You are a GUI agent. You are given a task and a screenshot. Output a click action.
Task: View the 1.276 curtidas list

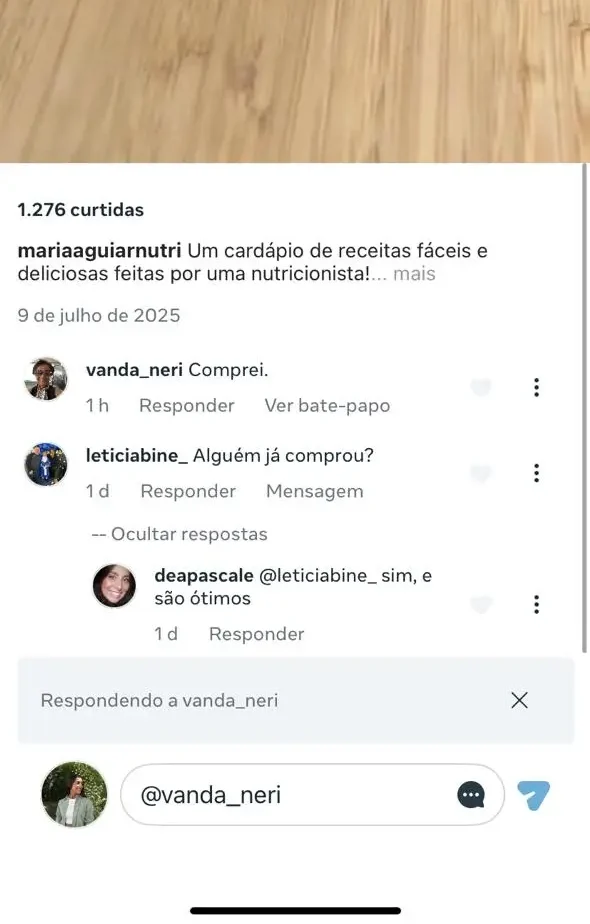coord(81,209)
